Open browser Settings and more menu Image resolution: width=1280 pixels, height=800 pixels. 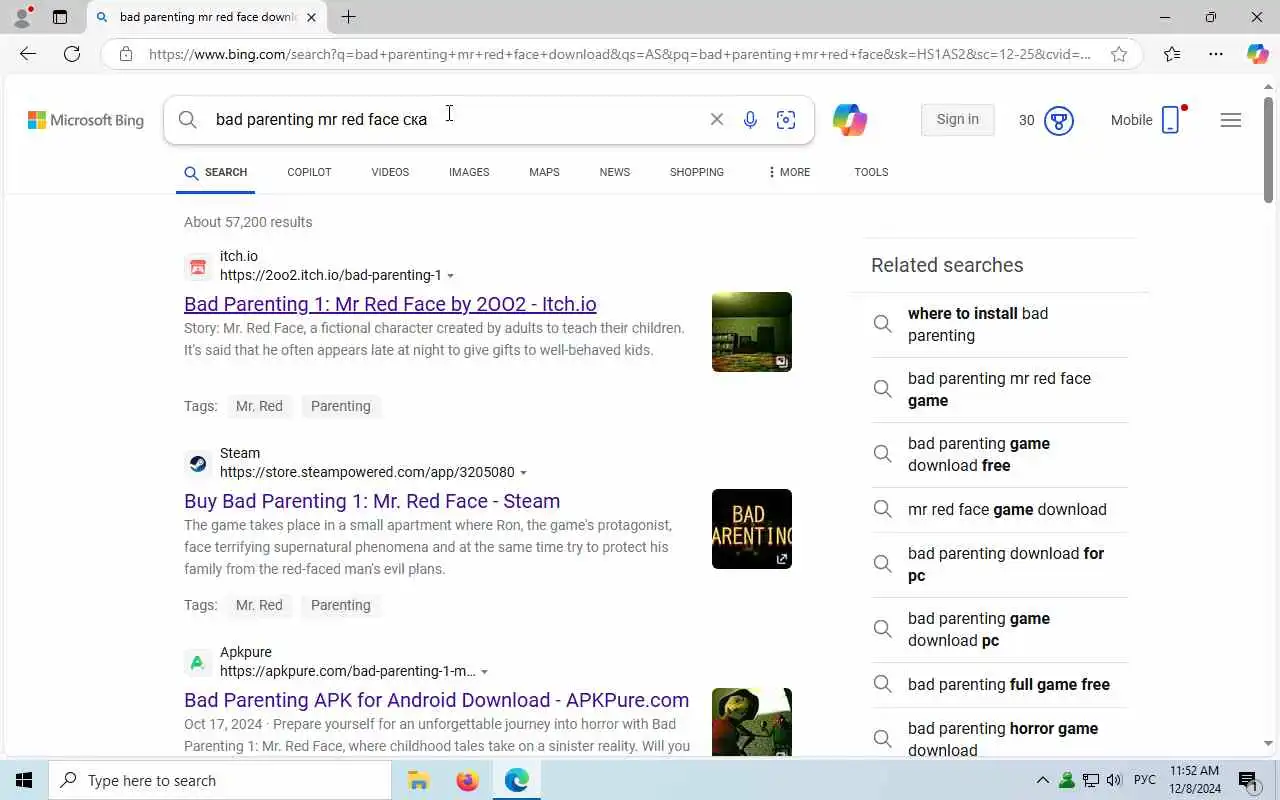[1215, 54]
